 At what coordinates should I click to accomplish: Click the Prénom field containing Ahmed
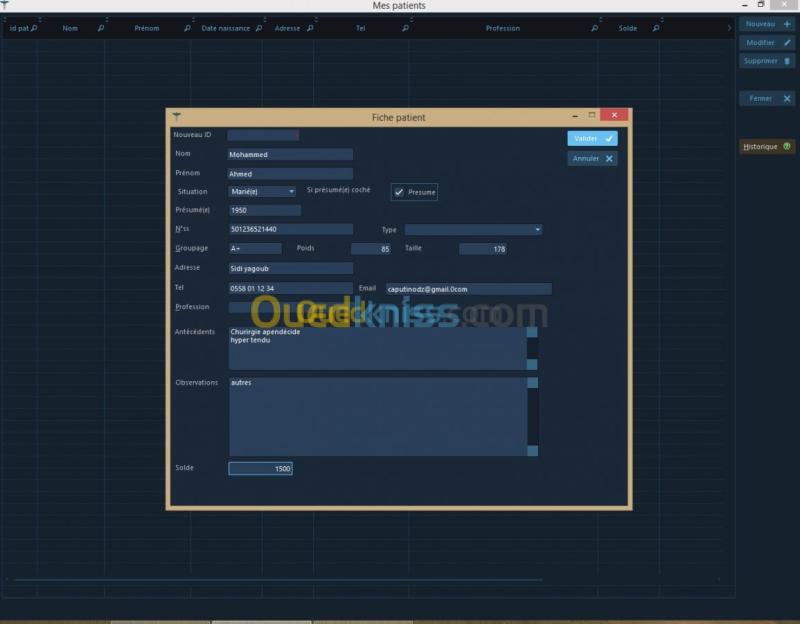(290, 174)
